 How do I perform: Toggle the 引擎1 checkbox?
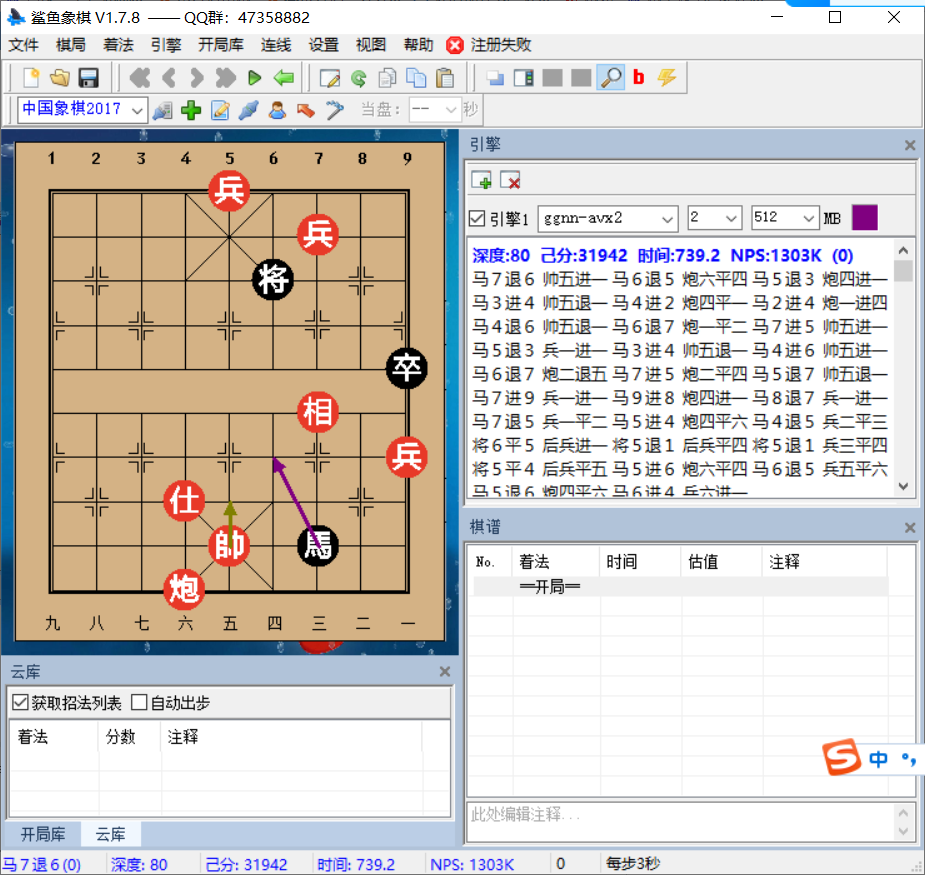[x=478, y=218]
